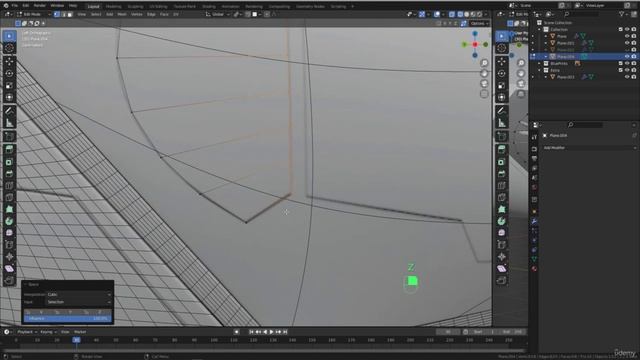Select the Shear tool in left toolbar
Screen dimensions: 640x360
9,269
